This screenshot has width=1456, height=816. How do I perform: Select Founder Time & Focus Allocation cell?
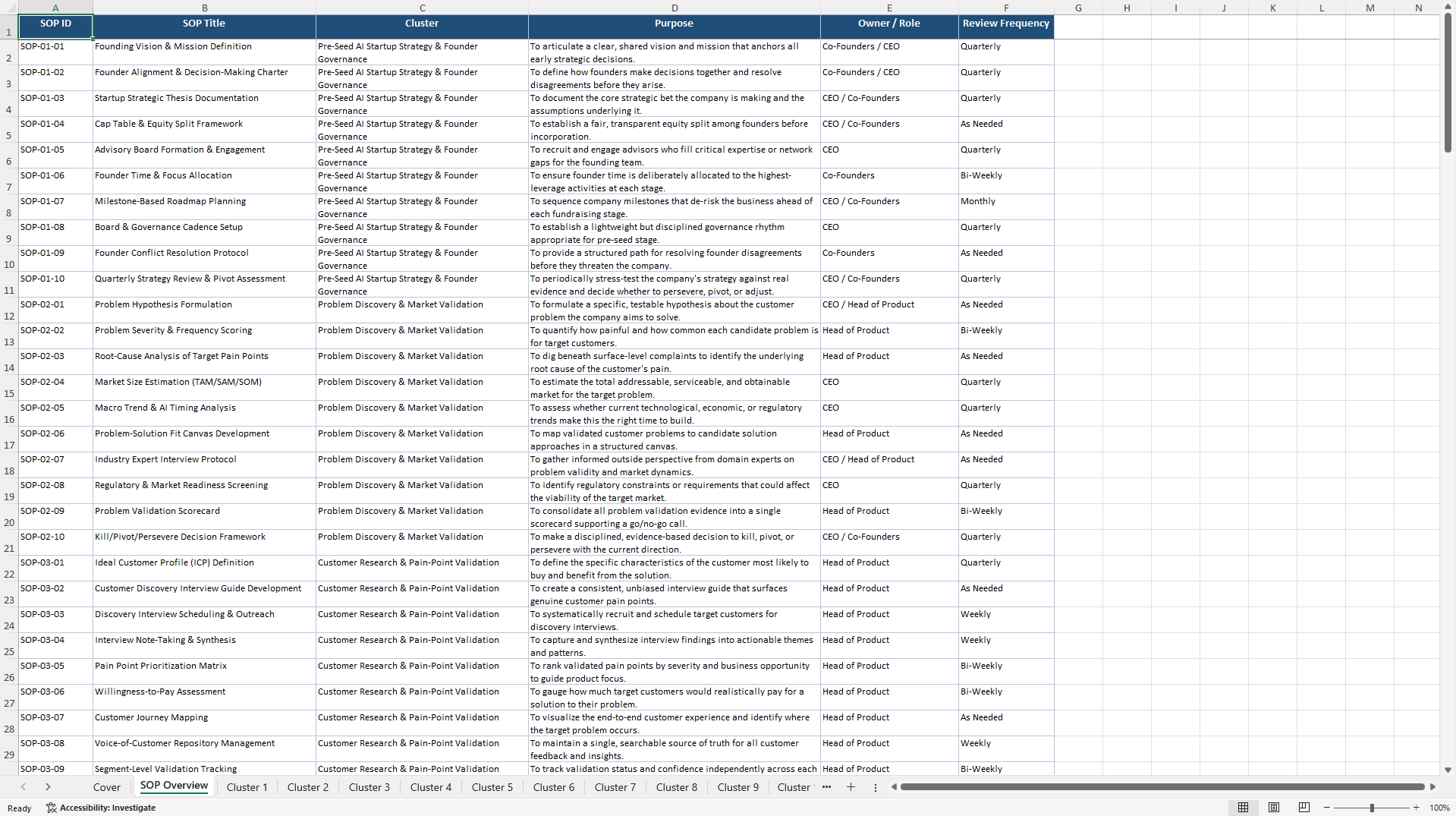point(204,181)
